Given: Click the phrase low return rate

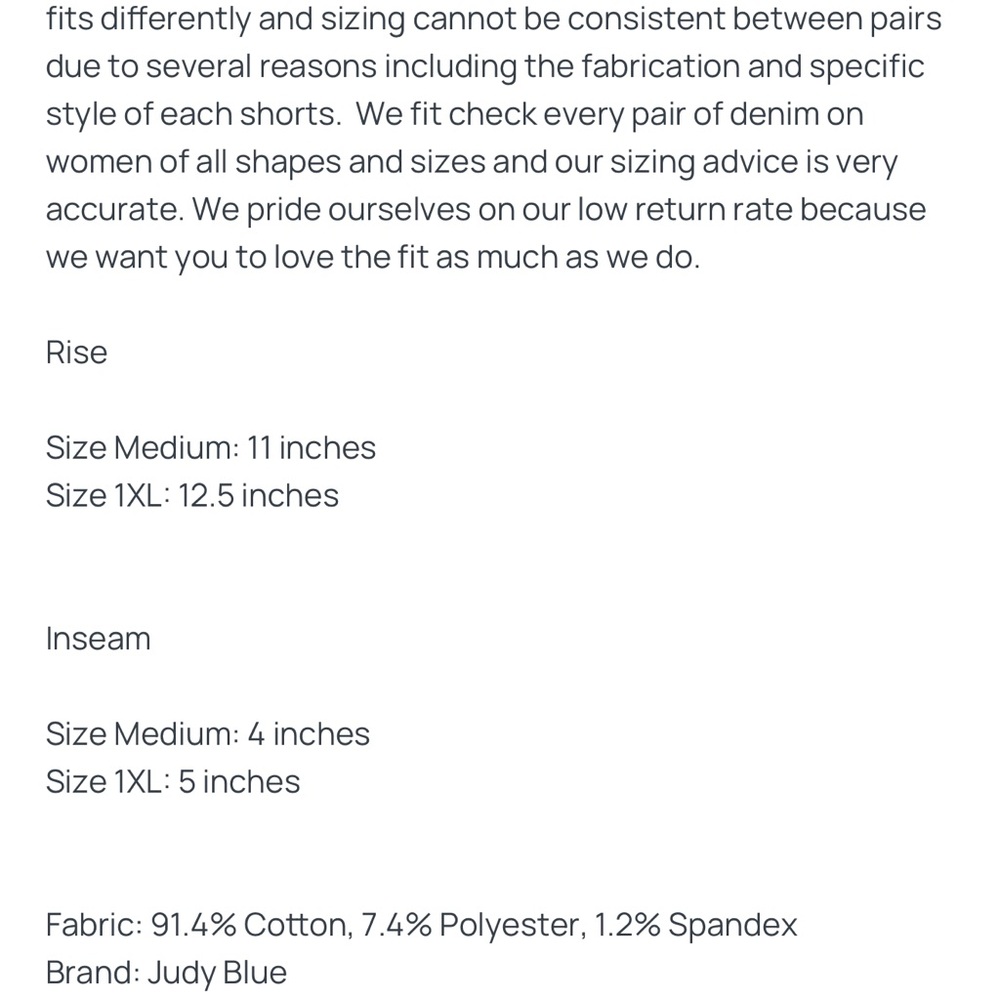Looking at the screenshot, I should [684, 210].
